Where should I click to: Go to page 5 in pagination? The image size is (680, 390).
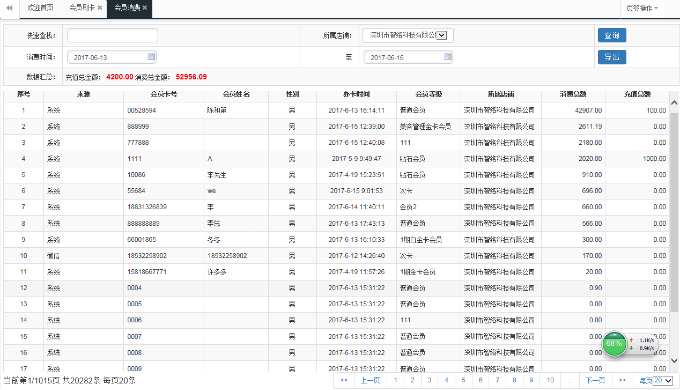click(463, 380)
